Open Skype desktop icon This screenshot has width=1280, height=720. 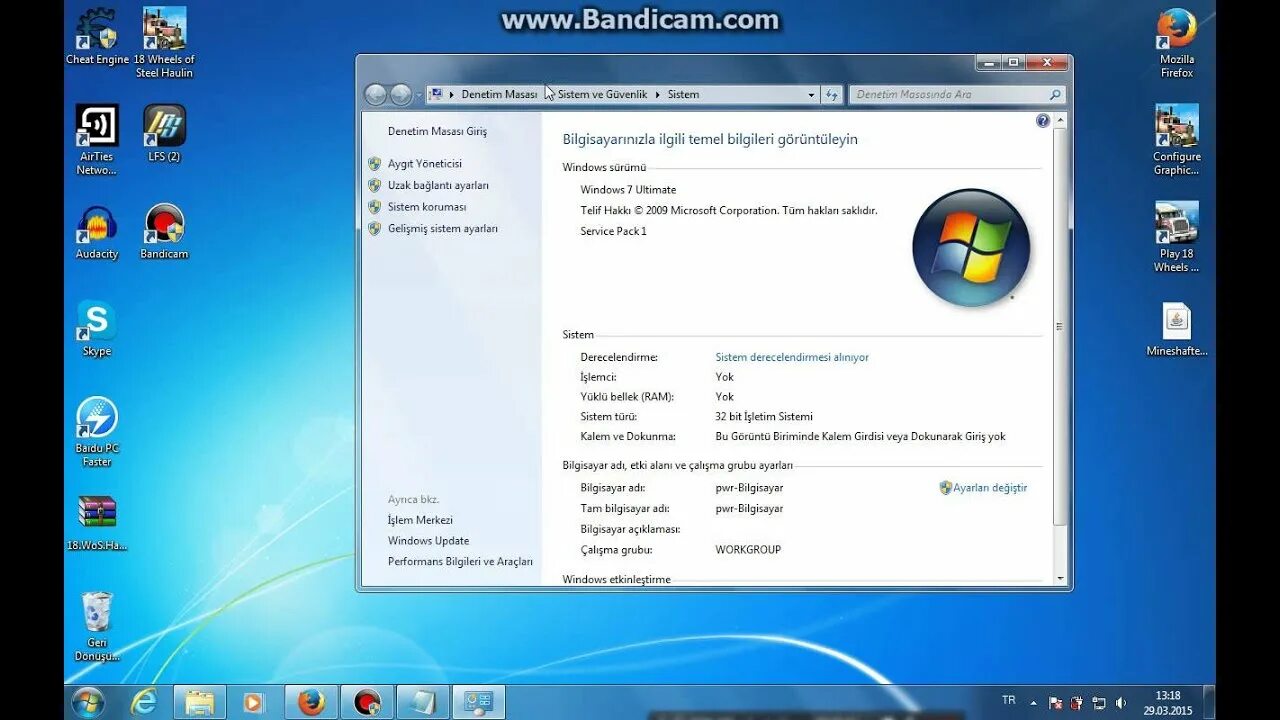tap(97, 329)
